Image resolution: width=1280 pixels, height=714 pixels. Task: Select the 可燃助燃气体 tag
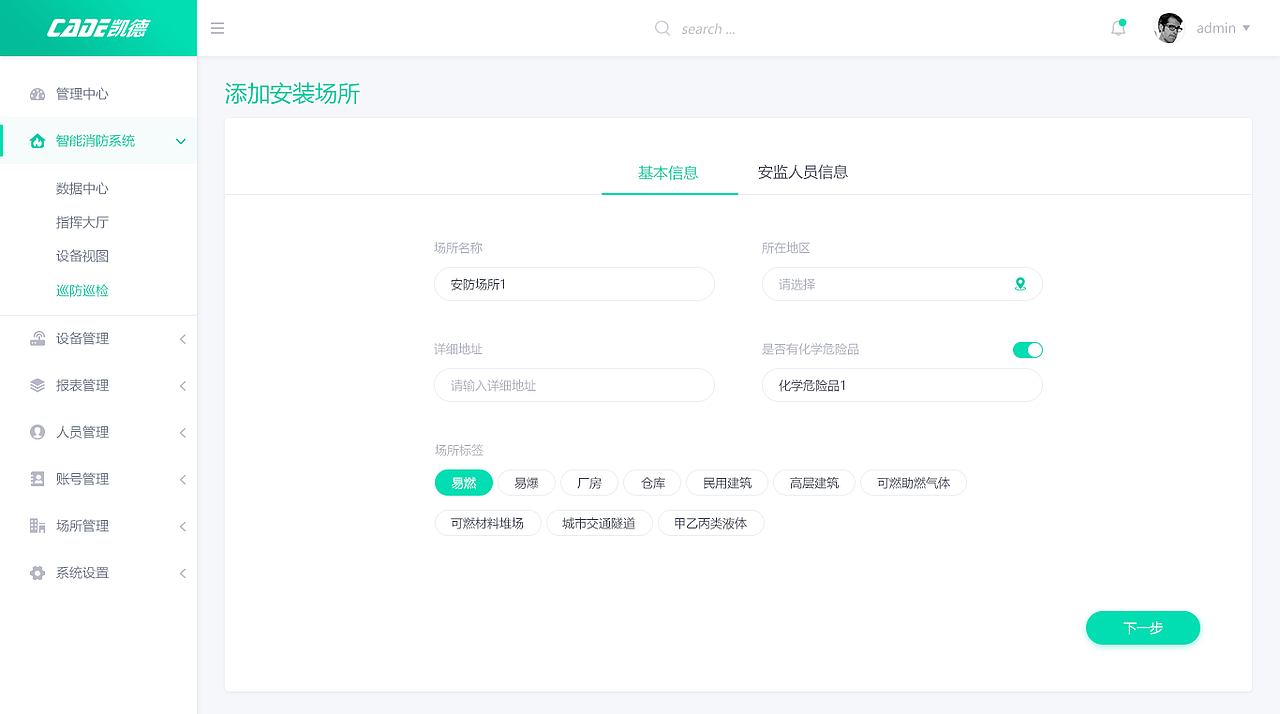tap(913, 483)
